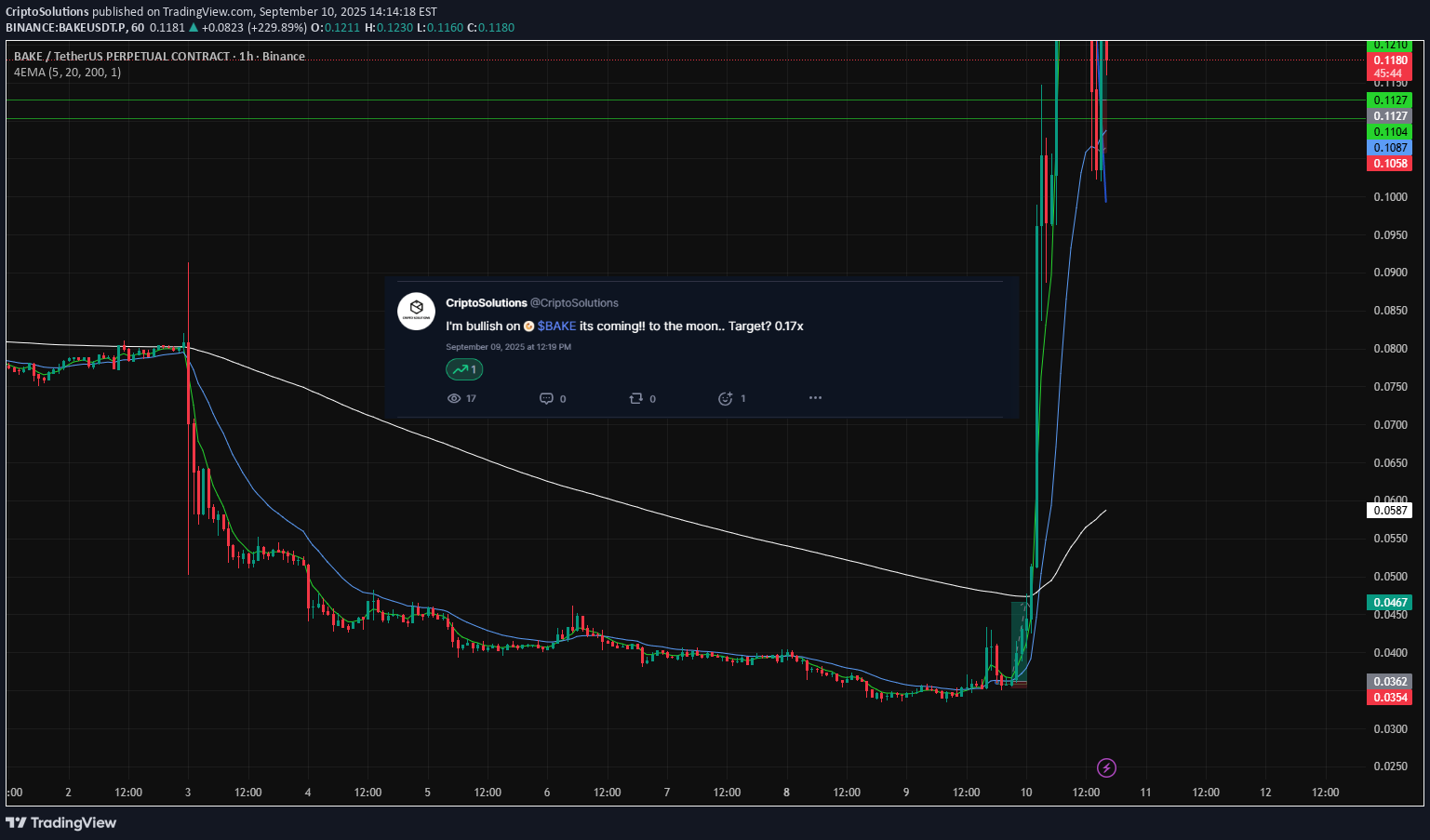The height and width of the screenshot is (840, 1430).
Task: Click the 0.0500 price scale value
Action: (1390, 577)
